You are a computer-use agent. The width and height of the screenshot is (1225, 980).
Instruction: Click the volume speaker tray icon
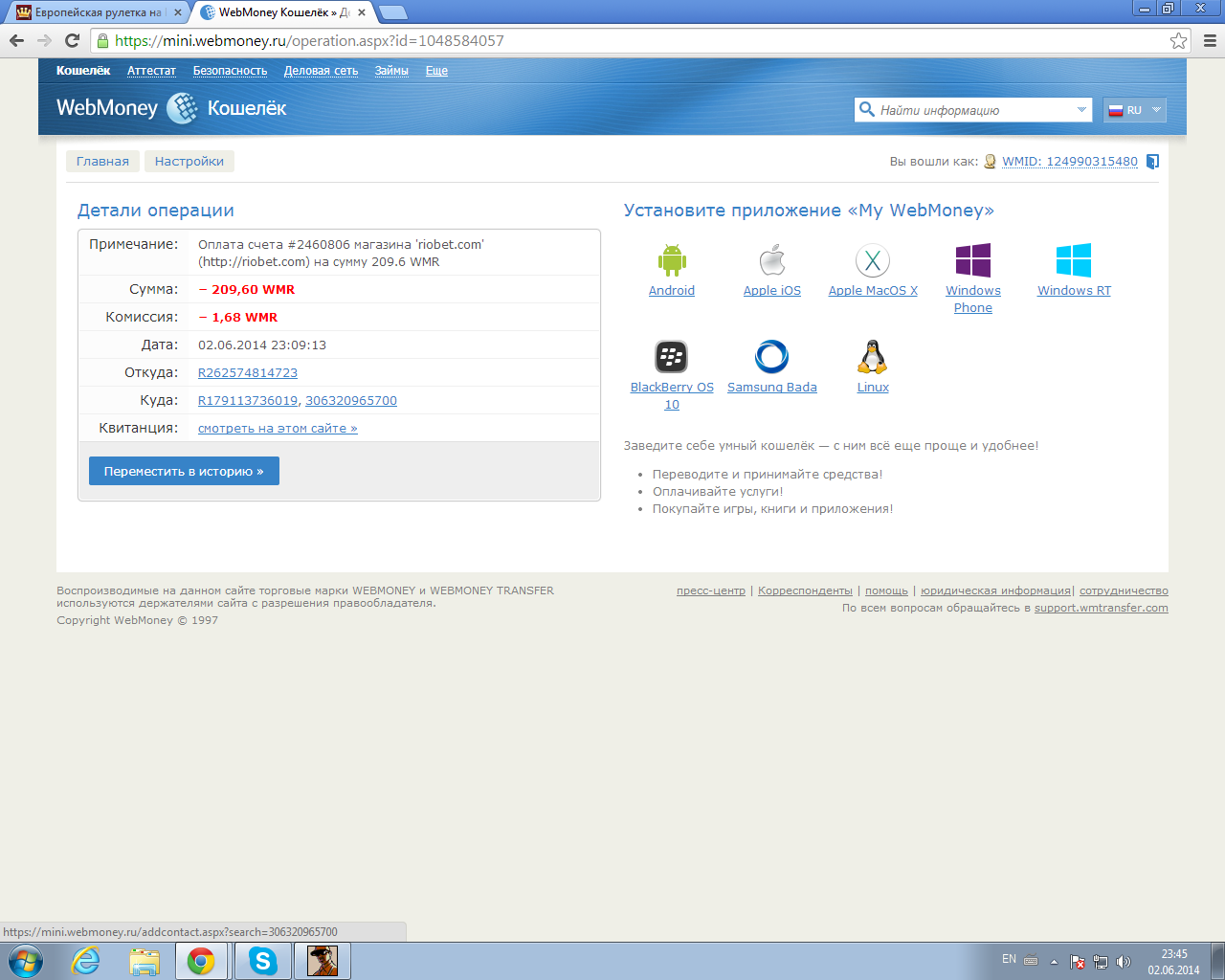1124,962
